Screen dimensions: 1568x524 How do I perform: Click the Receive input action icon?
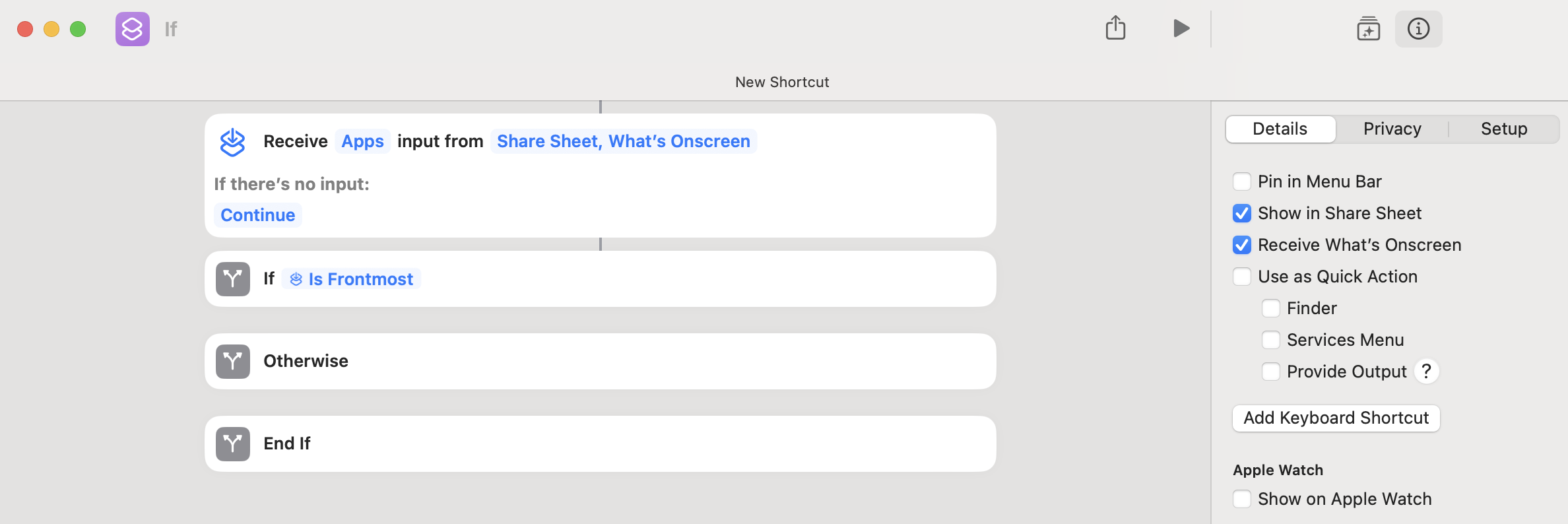232,142
